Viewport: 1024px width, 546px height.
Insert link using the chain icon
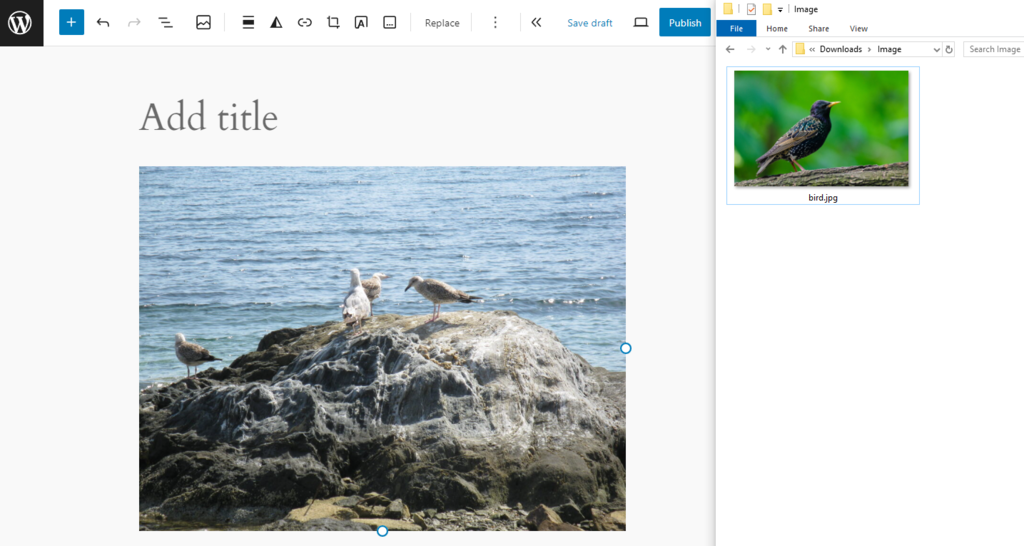coord(305,22)
